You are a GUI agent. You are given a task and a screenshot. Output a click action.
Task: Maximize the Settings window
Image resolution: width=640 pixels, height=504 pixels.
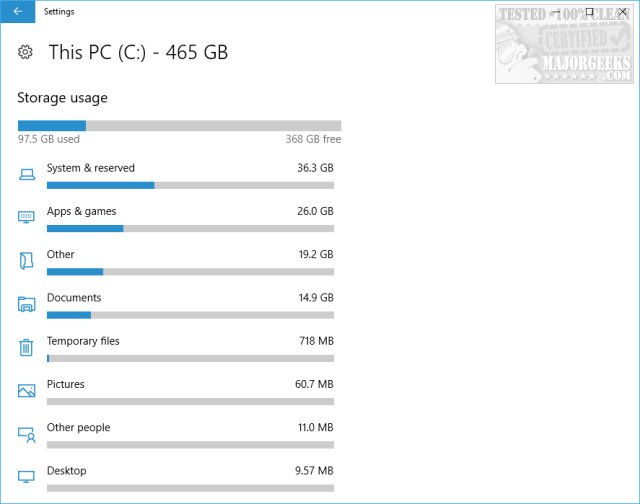(589, 12)
